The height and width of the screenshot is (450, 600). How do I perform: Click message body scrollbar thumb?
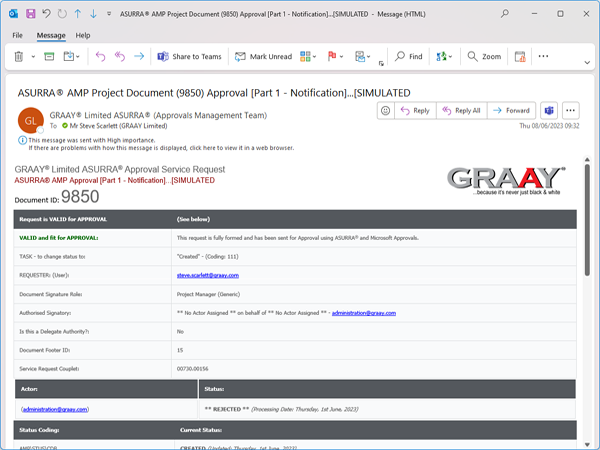(x=587, y=220)
